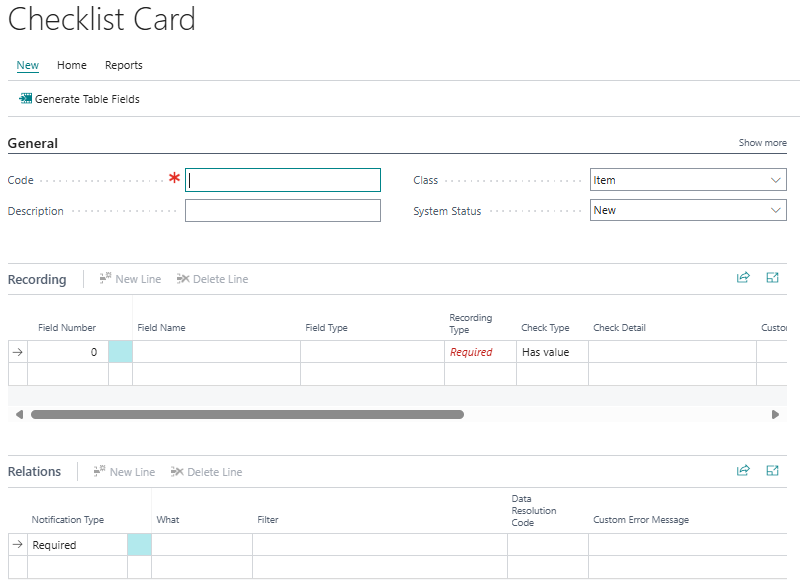Click Show more in General section

[762, 143]
